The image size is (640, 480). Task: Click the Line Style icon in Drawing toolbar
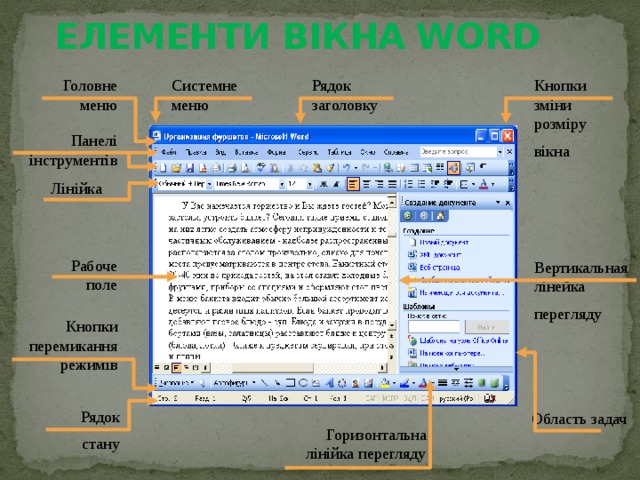tap(442, 383)
